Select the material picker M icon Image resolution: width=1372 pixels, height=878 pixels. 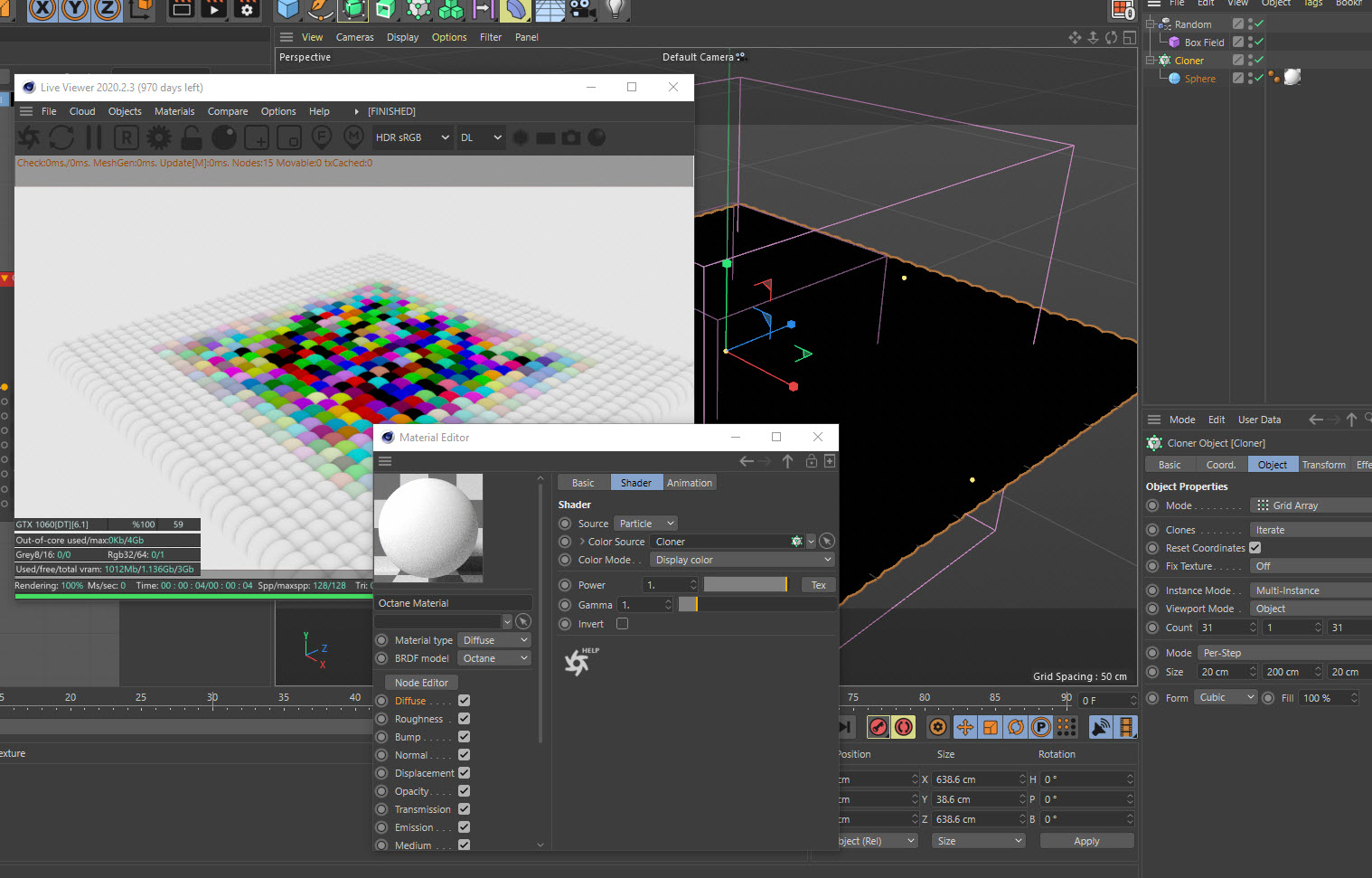(x=353, y=137)
